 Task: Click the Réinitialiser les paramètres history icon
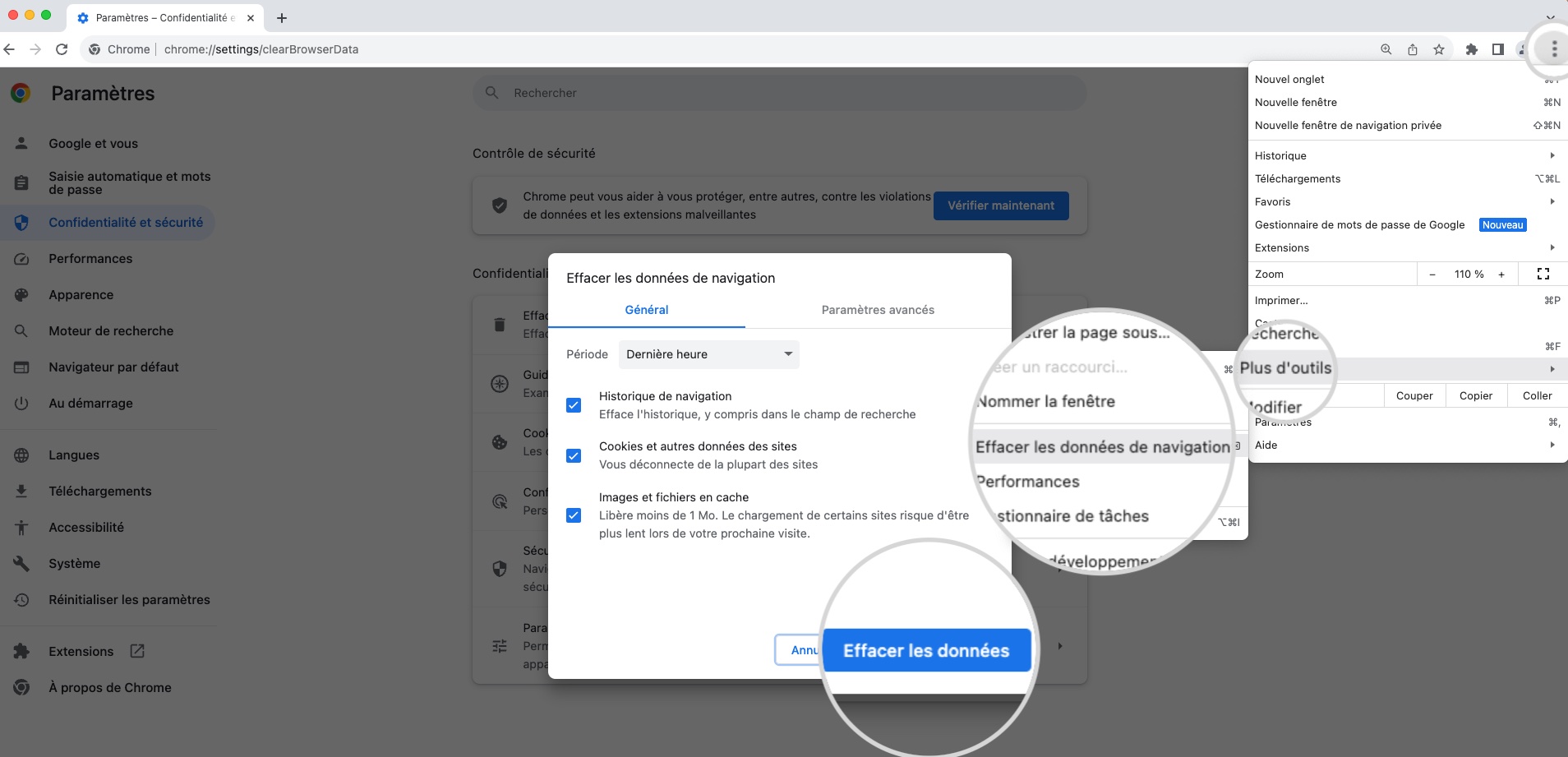click(22, 600)
